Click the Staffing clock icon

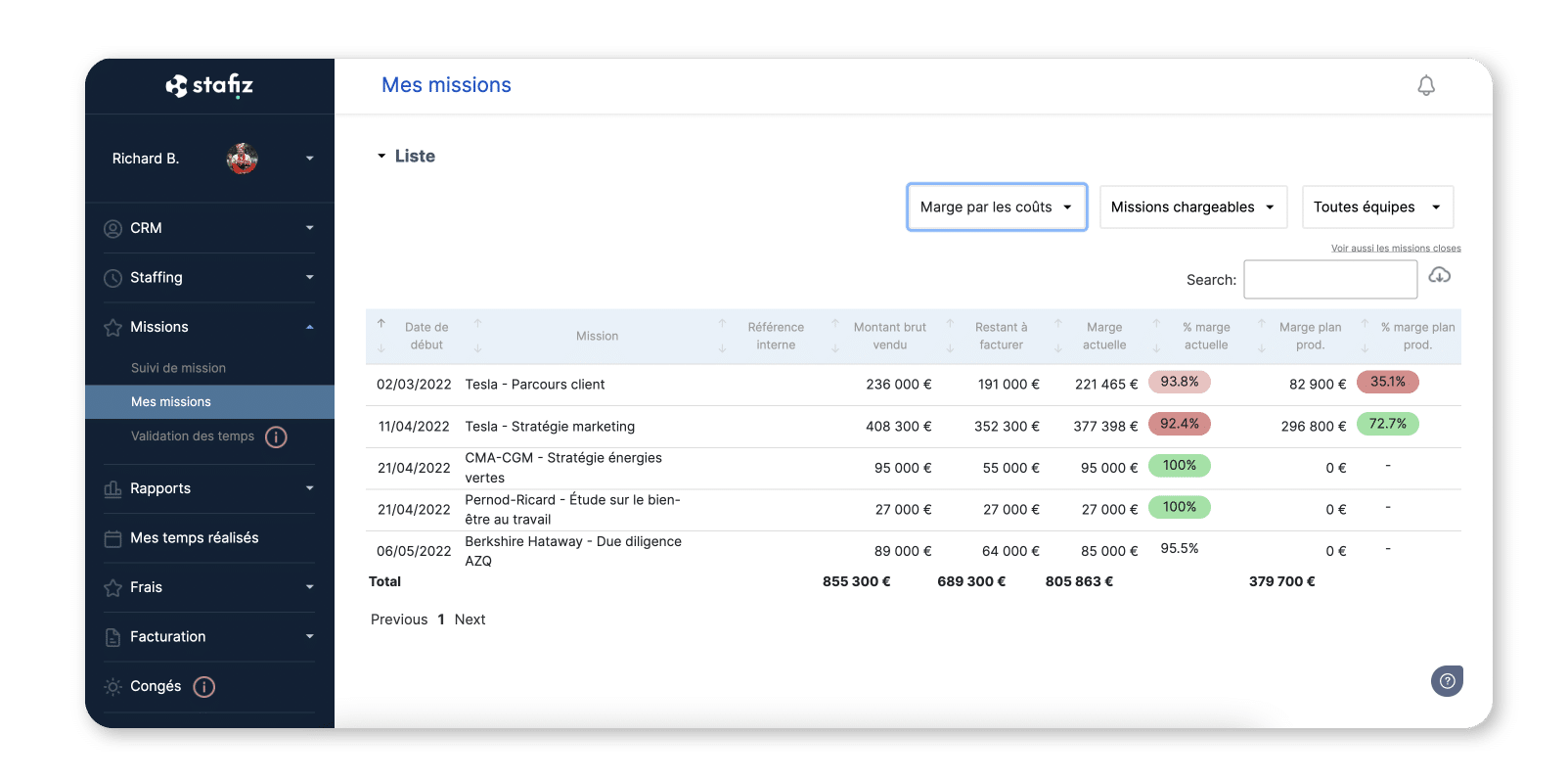[x=113, y=278]
